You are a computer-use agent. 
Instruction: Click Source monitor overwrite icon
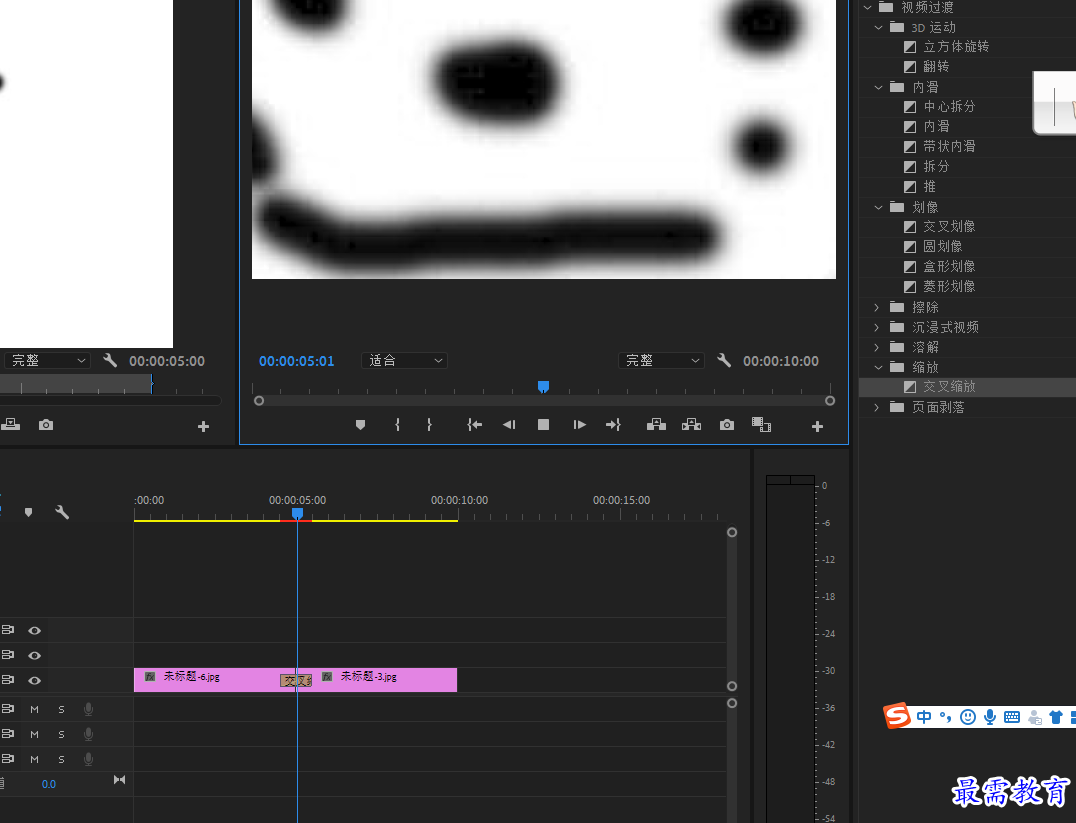coord(10,425)
